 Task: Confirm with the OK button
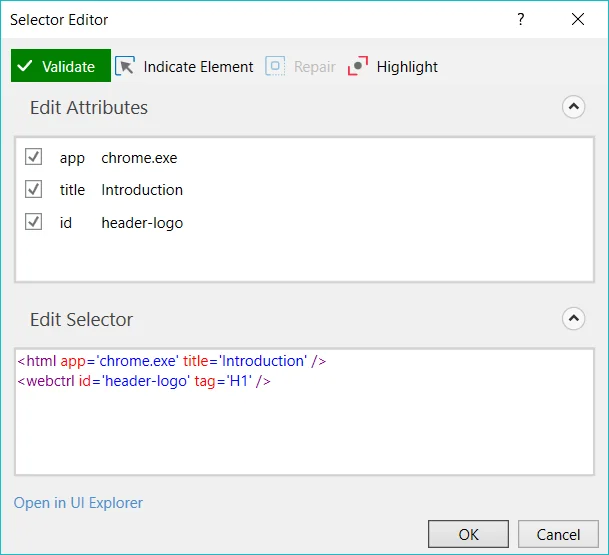(468, 535)
